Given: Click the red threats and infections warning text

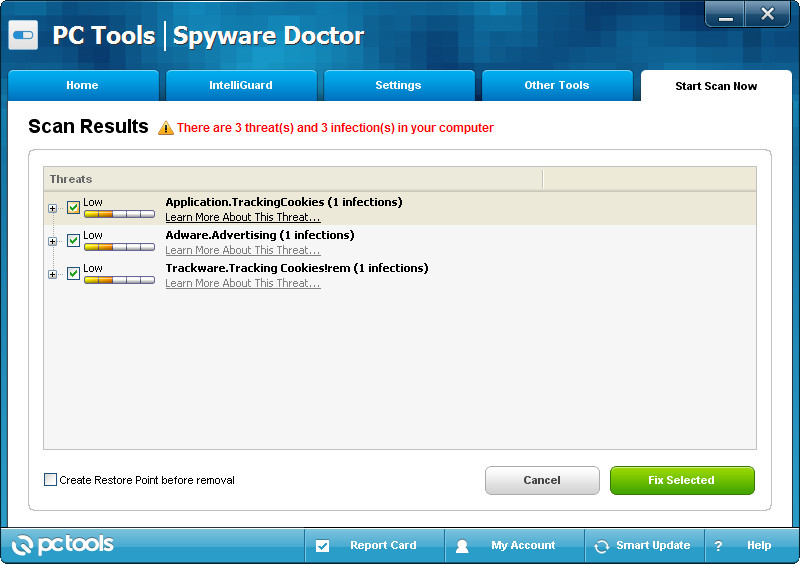Looking at the screenshot, I should tap(335, 128).
